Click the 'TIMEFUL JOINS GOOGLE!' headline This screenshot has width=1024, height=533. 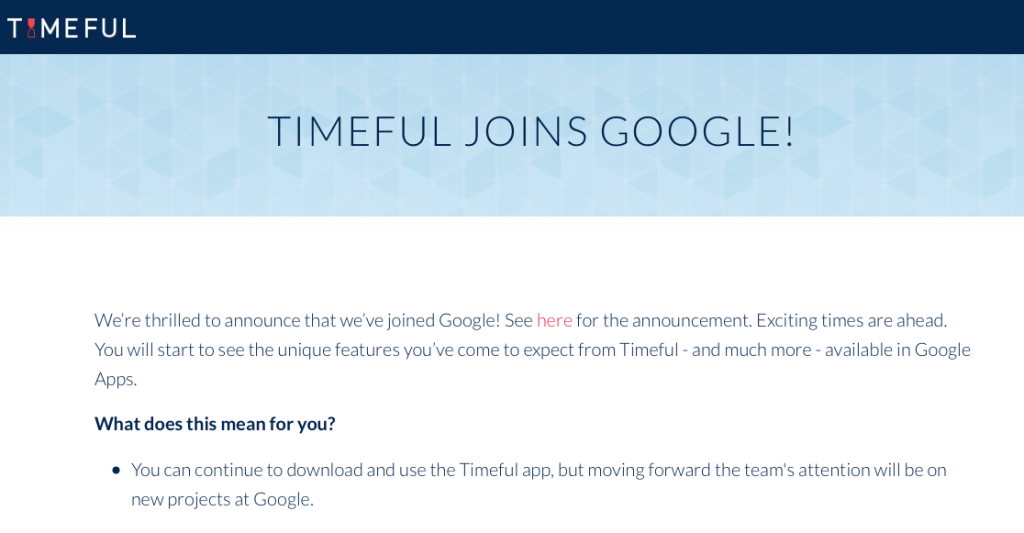click(531, 132)
